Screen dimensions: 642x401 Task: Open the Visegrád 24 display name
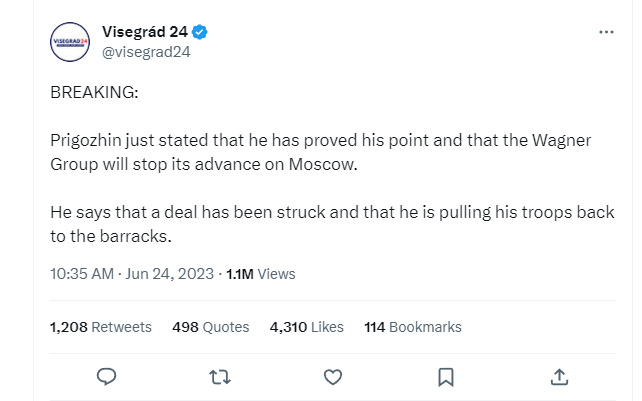pyautogui.click(x=145, y=32)
